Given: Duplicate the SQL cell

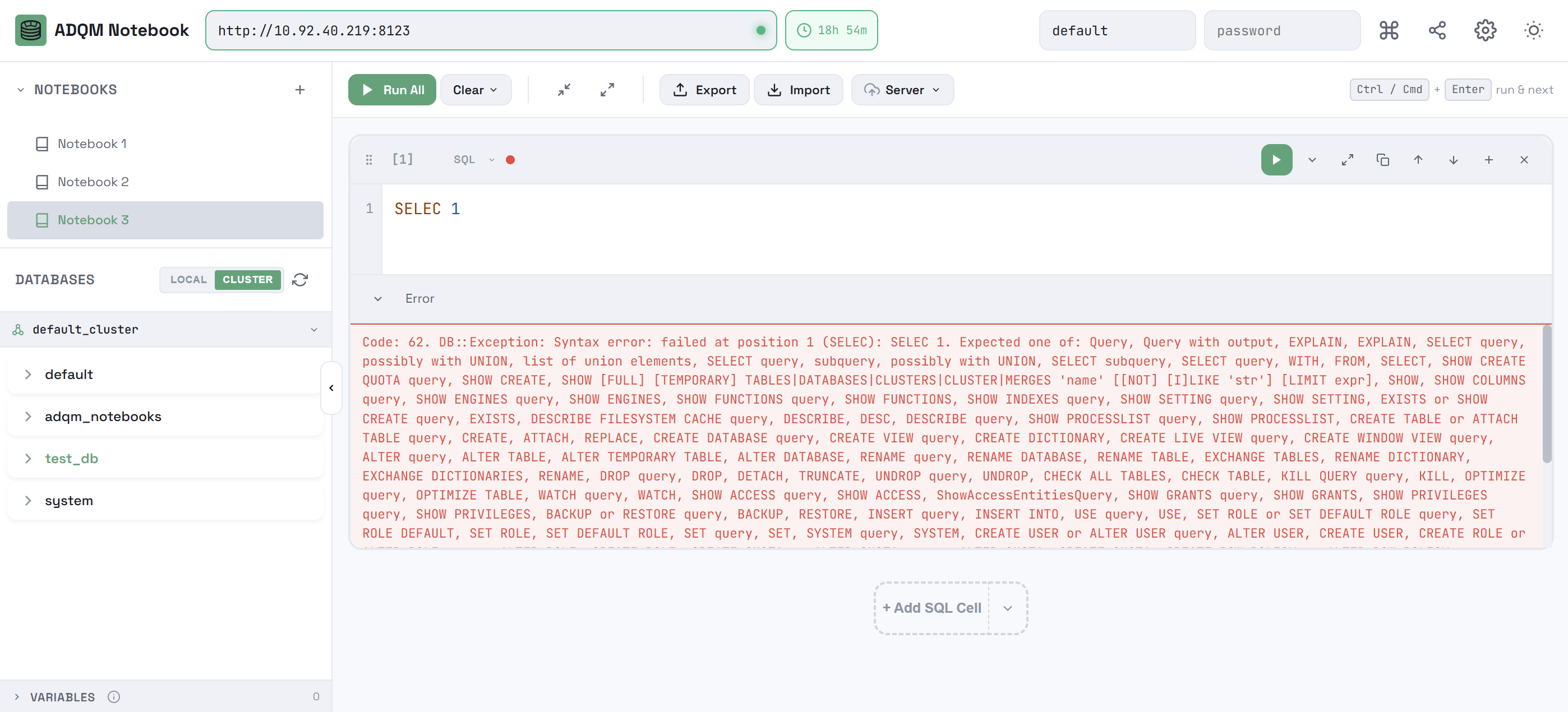Looking at the screenshot, I should pyautogui.click(x=1382, y=159).
